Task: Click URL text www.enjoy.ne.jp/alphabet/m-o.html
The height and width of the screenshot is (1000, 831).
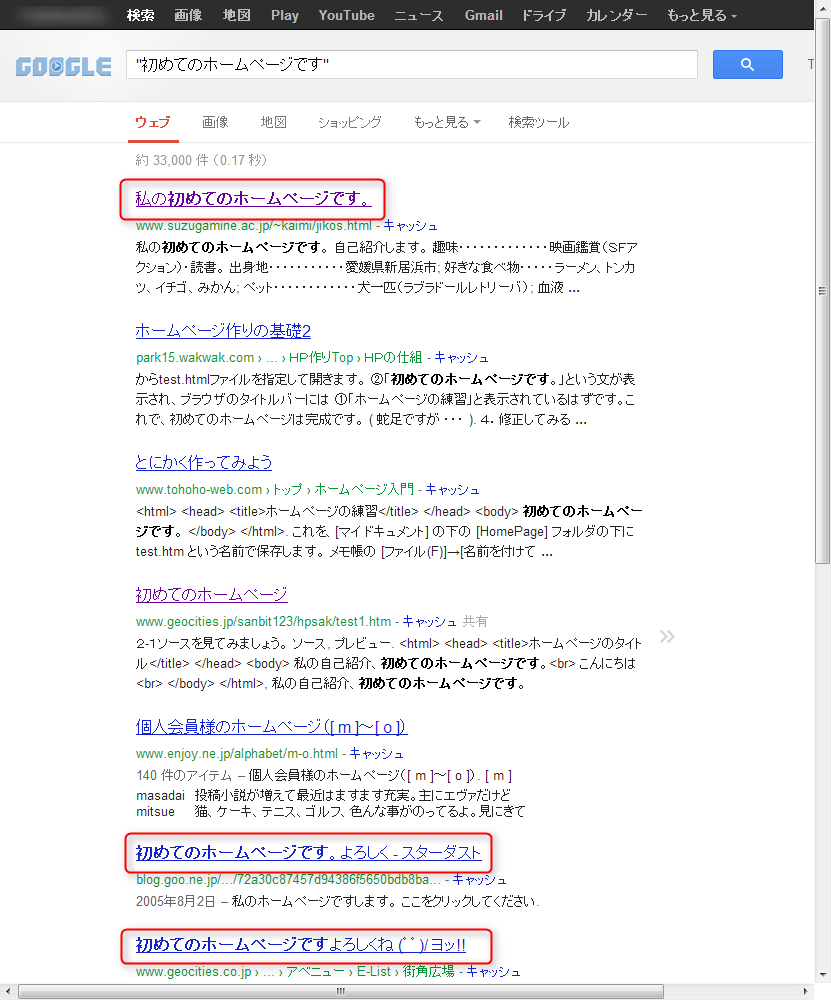Action: 237,754
